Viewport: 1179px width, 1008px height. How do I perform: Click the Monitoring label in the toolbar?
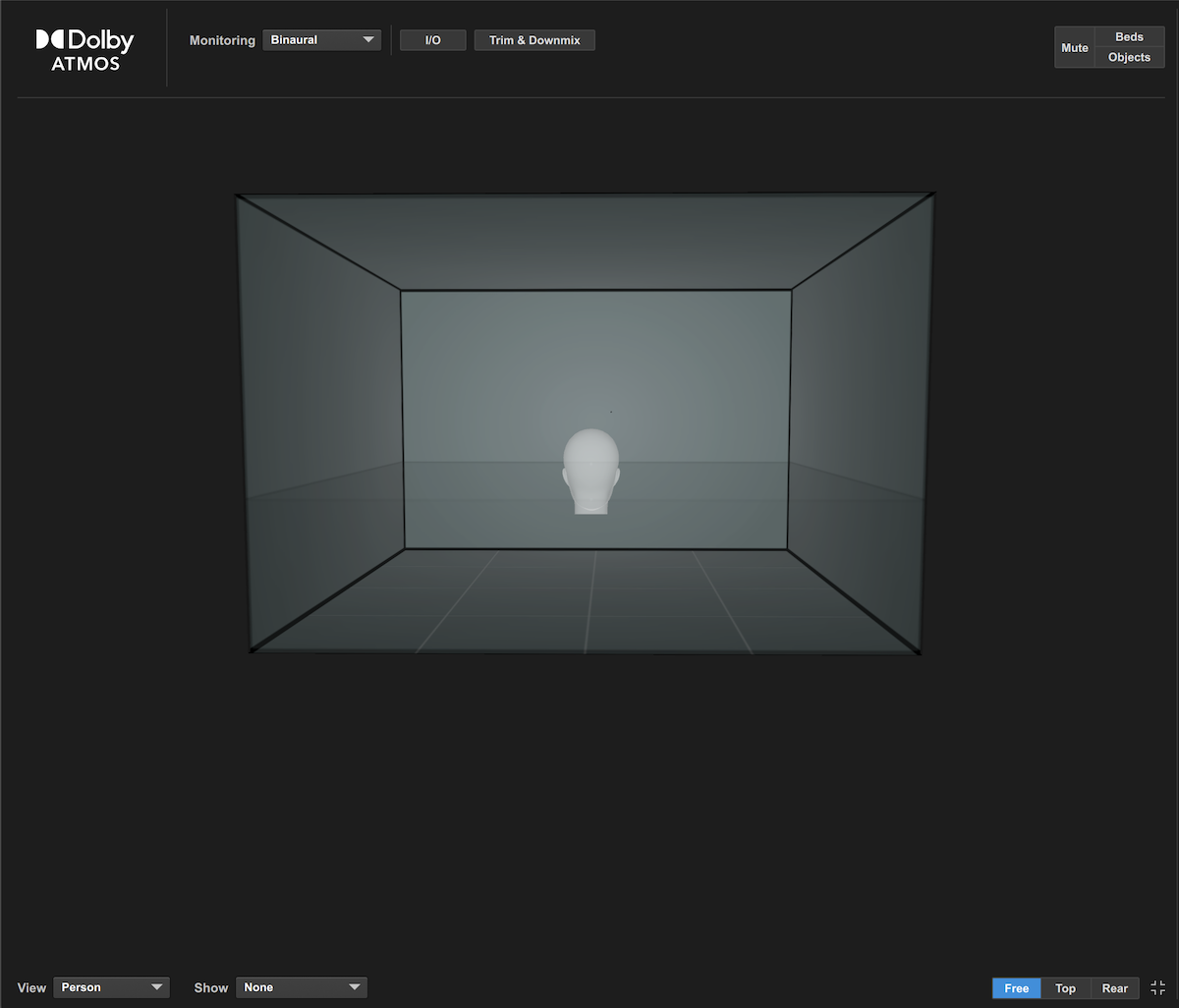[x=221, y=40]
